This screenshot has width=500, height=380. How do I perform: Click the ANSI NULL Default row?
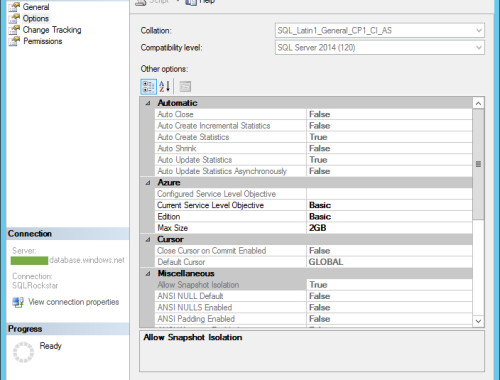coord(313,296)
